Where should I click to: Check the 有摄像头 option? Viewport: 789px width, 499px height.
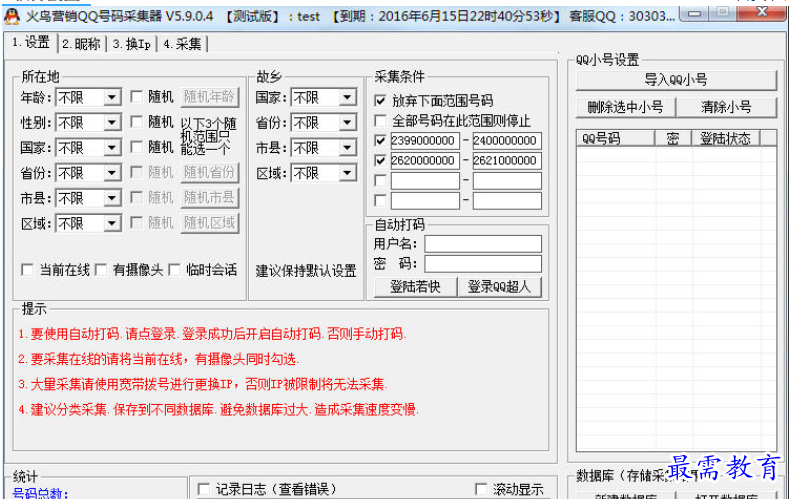tap(101, 270)
